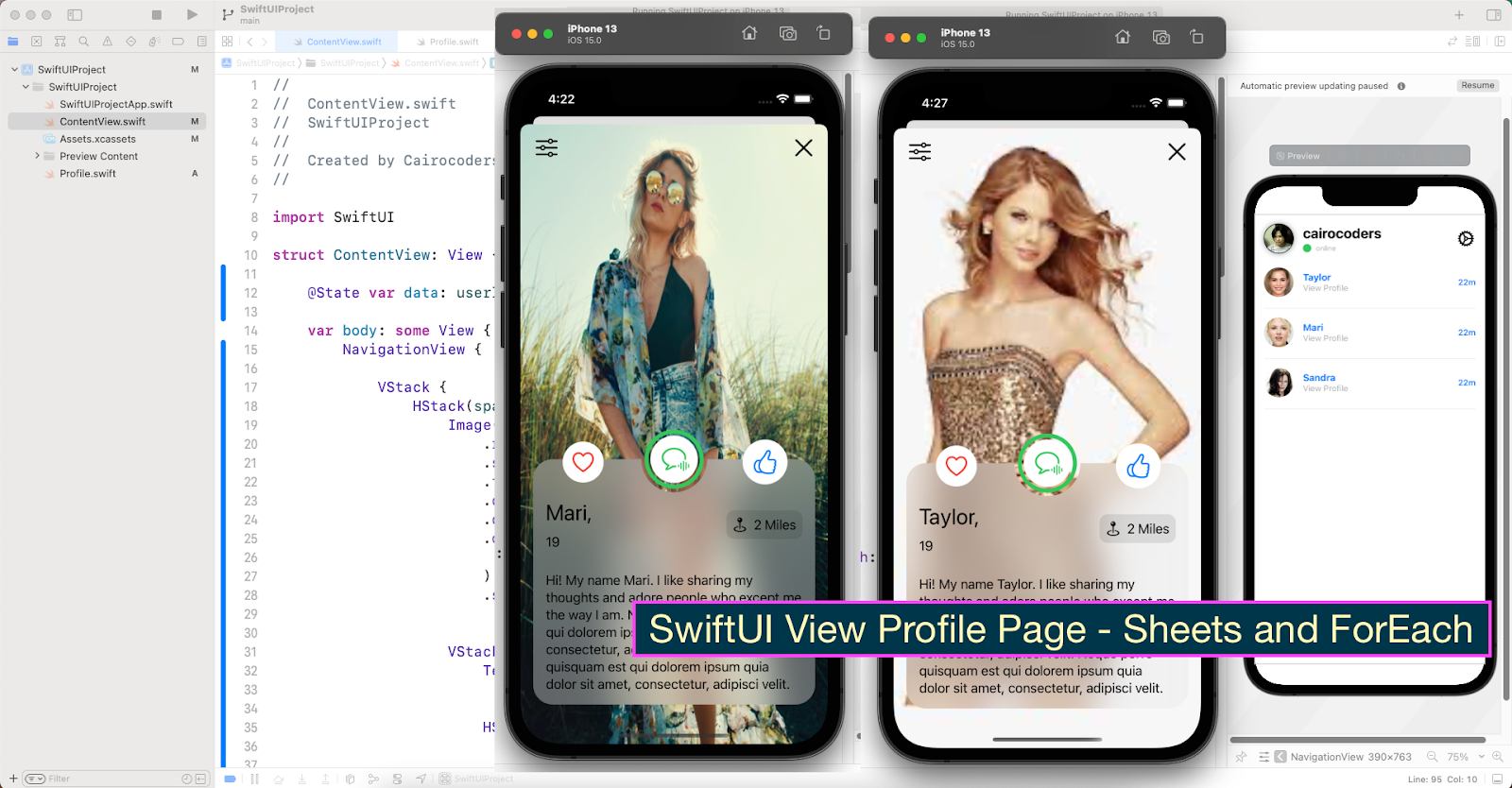Image resolution: width=1512 pixels, height=788 pixels.
Task: Toggle the navigator sidebar in Xcode toolbar
Action: tap(75, 15)
